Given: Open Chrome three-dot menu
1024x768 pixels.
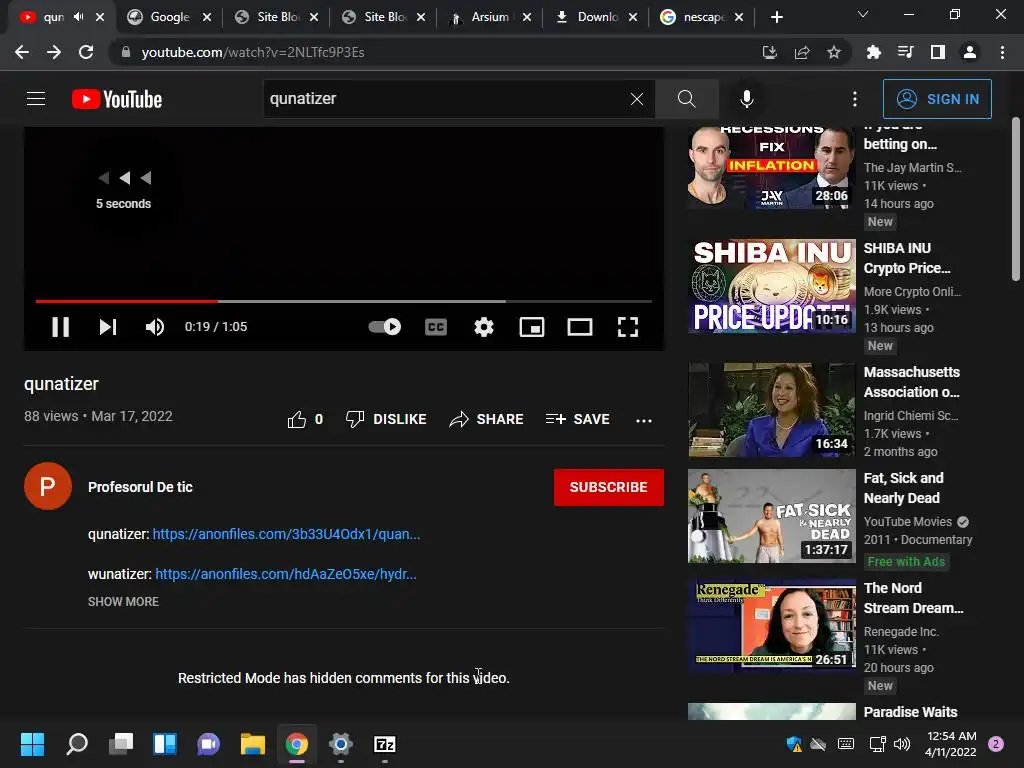Looking at the screenshot, I should click(x=1002, y=52).
